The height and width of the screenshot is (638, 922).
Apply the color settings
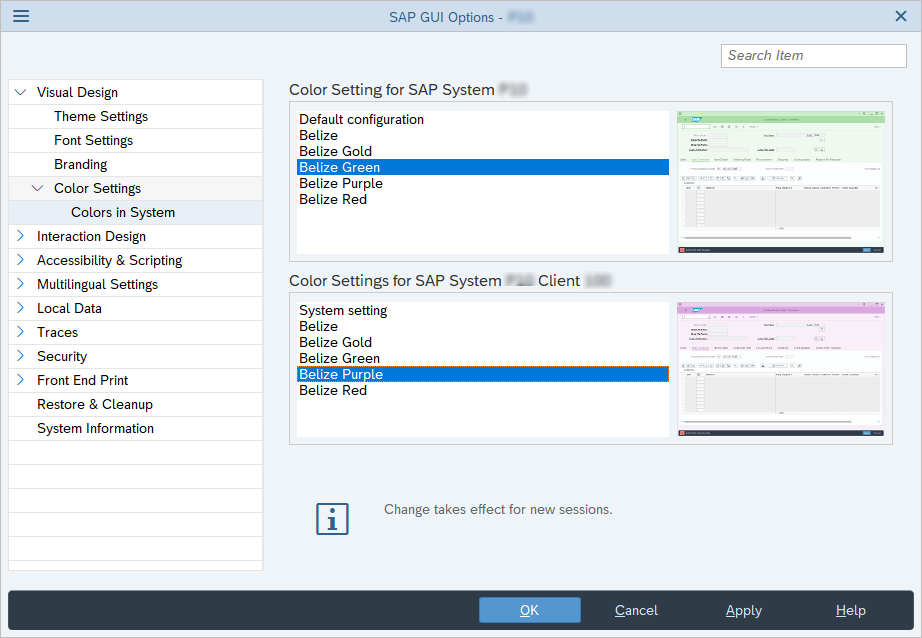pos(743,610)
